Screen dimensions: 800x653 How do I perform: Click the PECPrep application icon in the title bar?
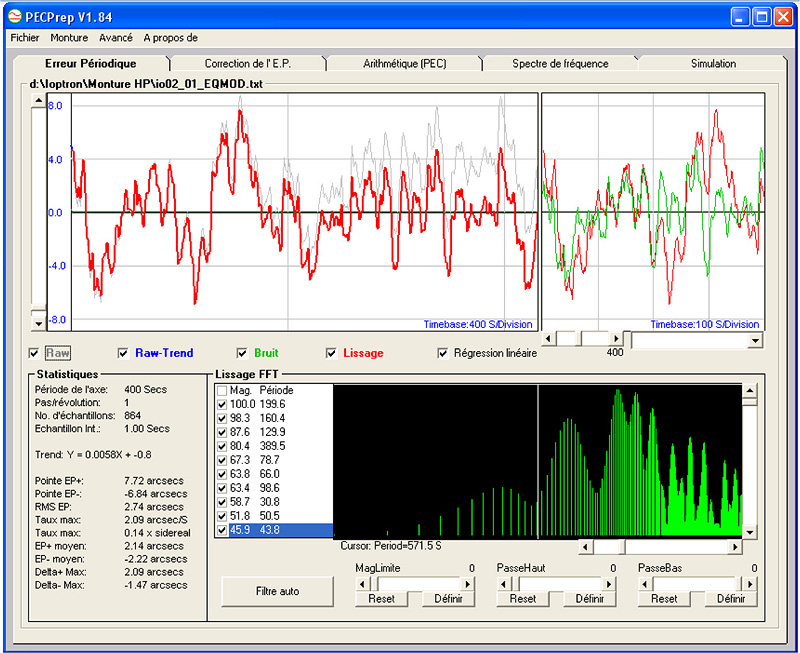click(14, 16)
